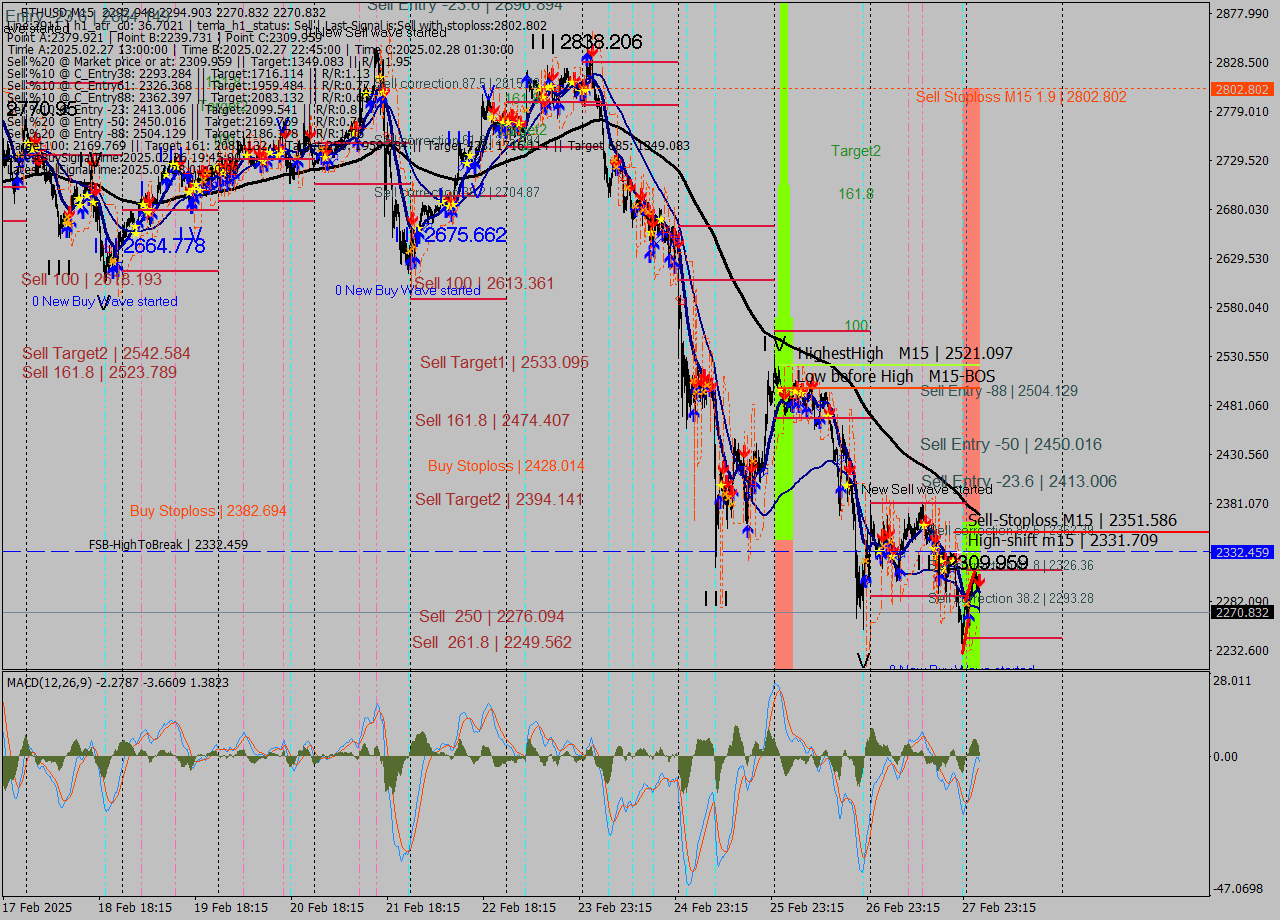Click the HighestHigh M15 2521.097 label
1280x920 pixels.
click(x=903, y=353)
